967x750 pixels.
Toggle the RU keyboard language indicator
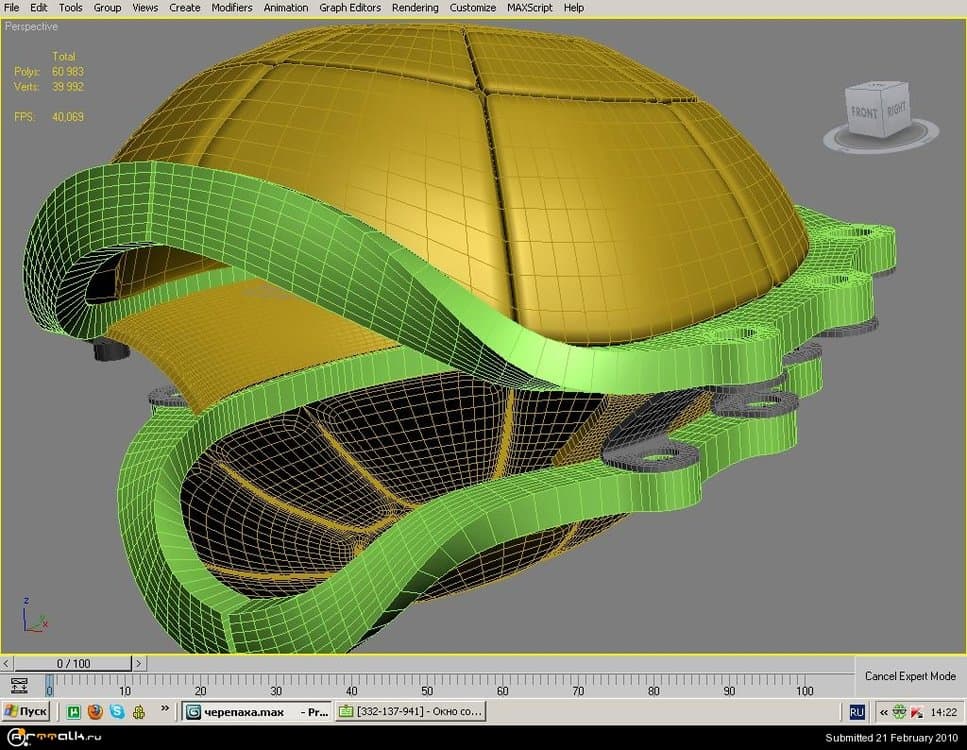point(857,712)
